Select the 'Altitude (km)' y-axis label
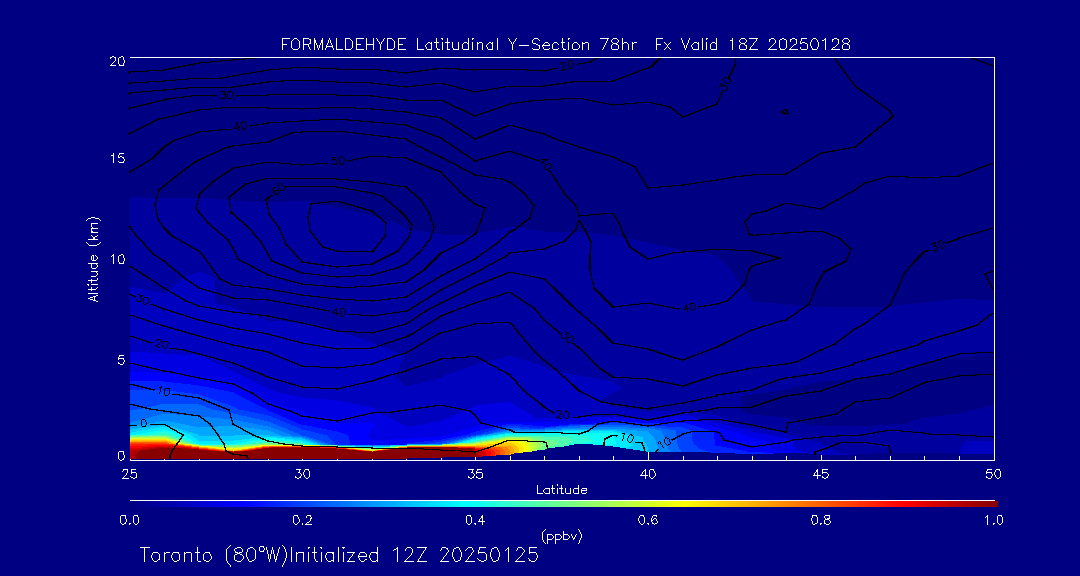1080x576 pixels. 92,258
